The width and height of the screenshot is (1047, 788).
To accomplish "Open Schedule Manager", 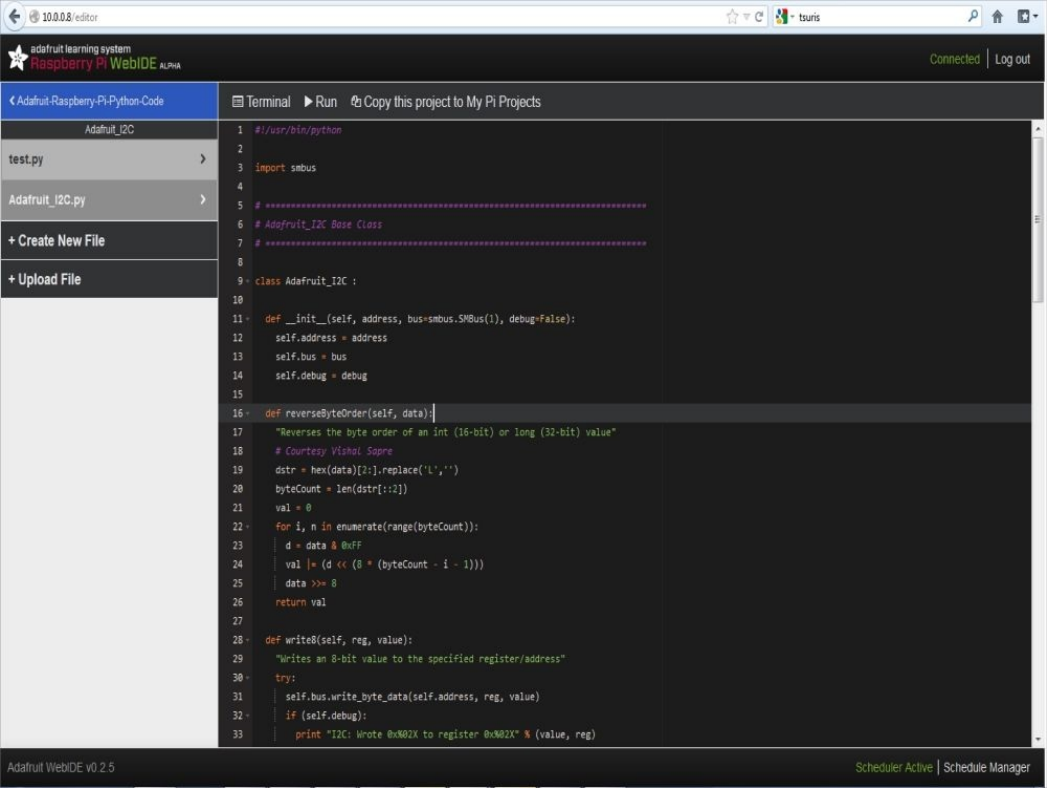I will click(986, 767).
